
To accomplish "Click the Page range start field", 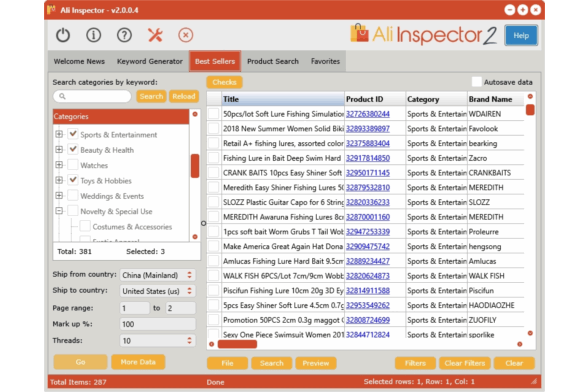I will pos(134,308).
